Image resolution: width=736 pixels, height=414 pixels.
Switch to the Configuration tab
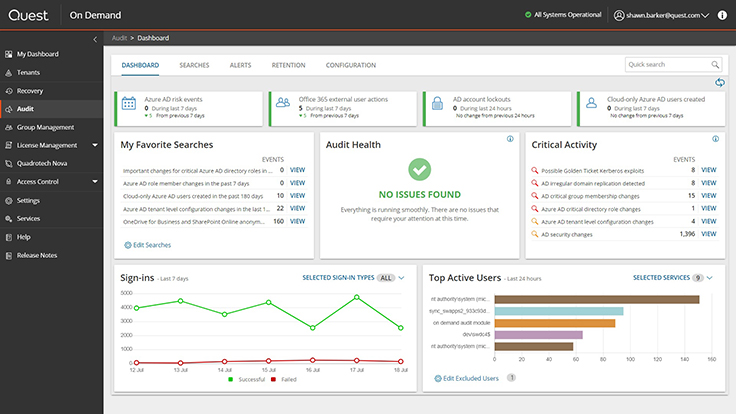[351, 65]
